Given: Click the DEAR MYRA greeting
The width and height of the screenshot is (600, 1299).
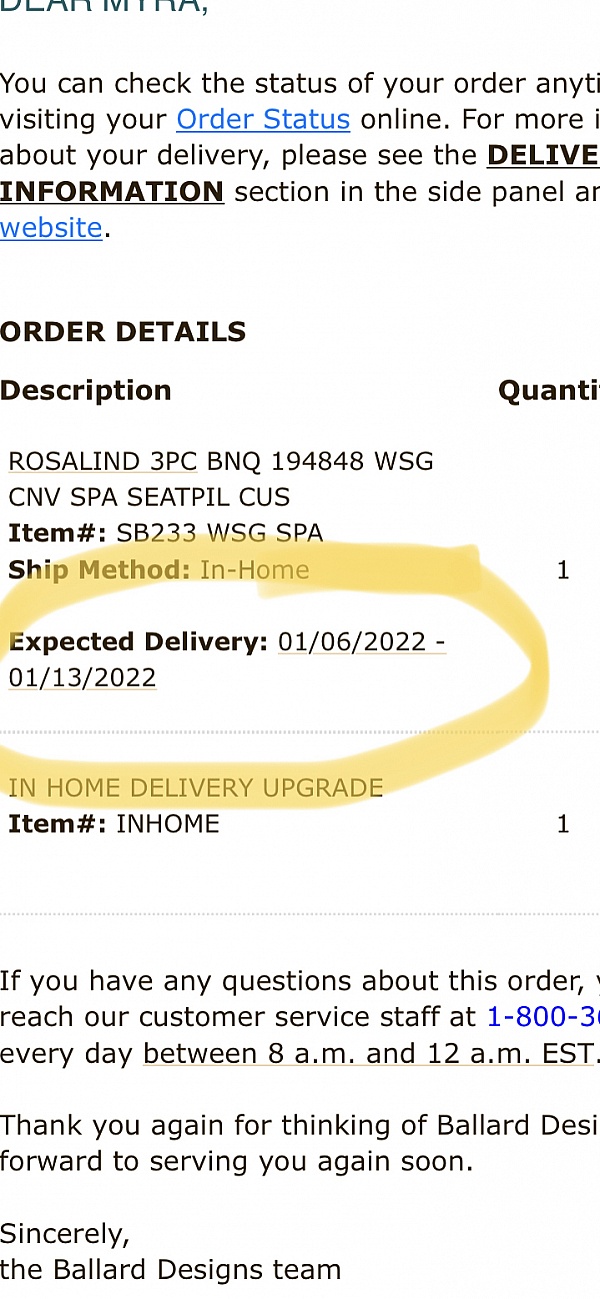Looking at the screenshot, I should 104,8.
